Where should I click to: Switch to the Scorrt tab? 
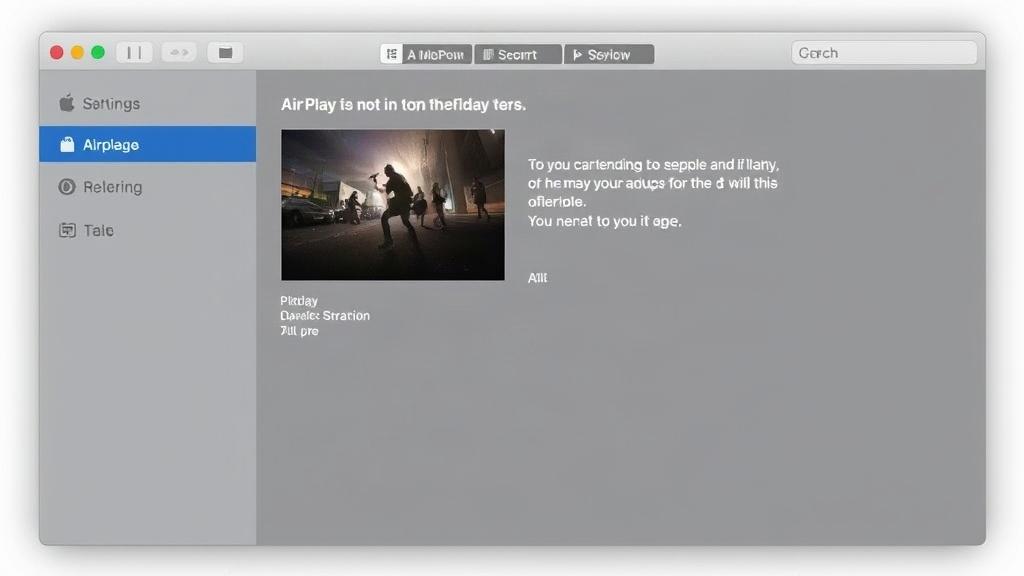tap(518, 55)
